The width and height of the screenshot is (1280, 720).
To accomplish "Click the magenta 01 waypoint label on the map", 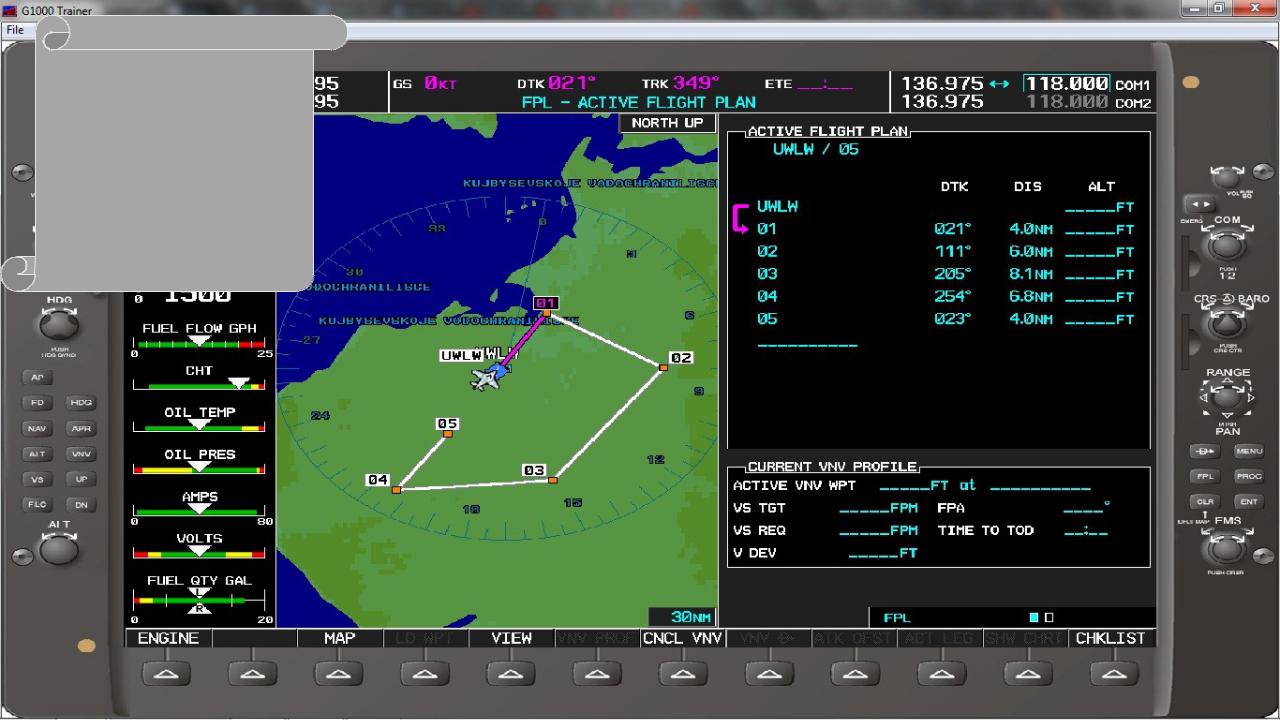I will coord(545,303).
